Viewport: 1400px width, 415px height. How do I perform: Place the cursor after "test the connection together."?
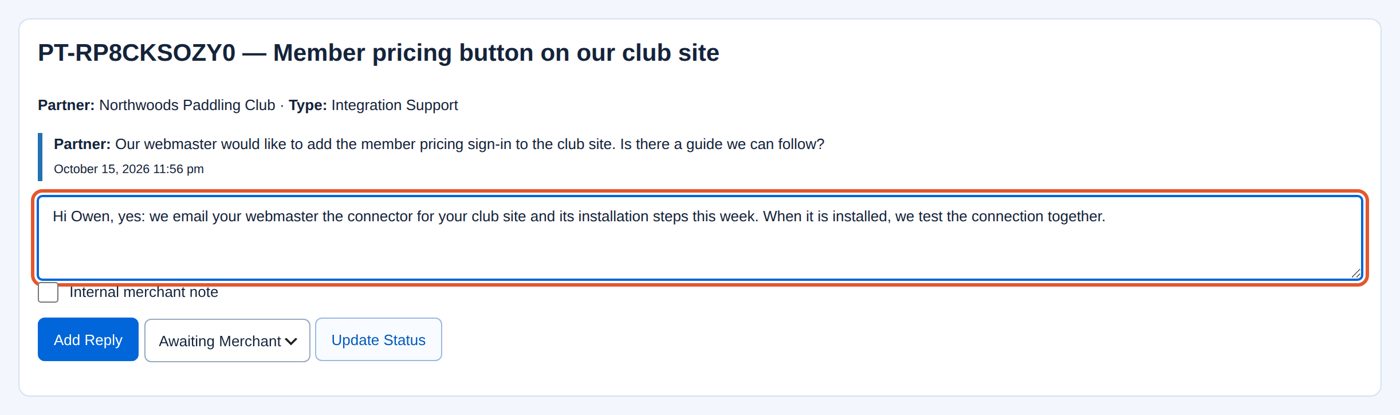[1107, 216]
